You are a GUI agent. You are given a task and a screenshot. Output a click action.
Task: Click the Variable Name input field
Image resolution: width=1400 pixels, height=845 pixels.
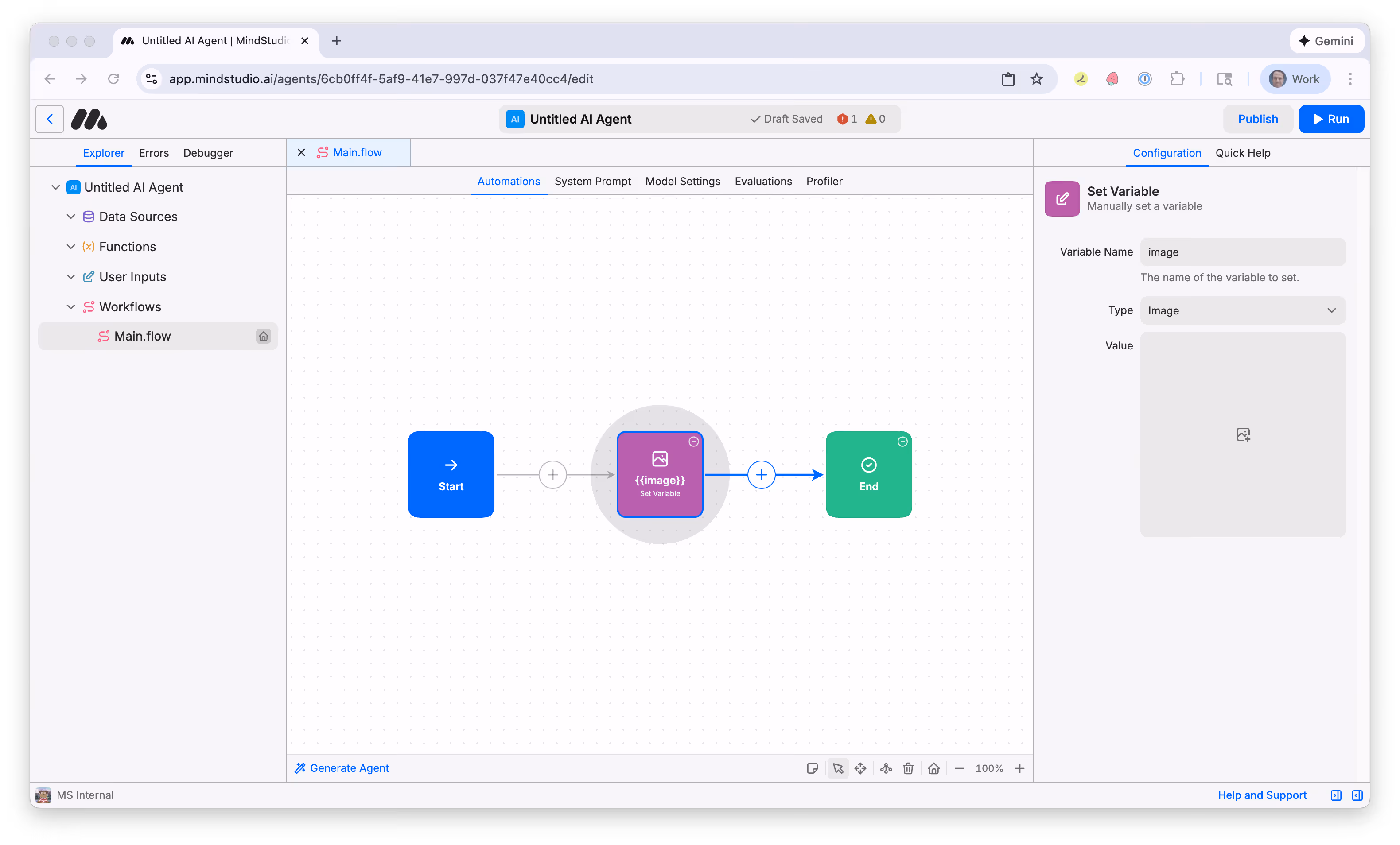[1242, 252]
